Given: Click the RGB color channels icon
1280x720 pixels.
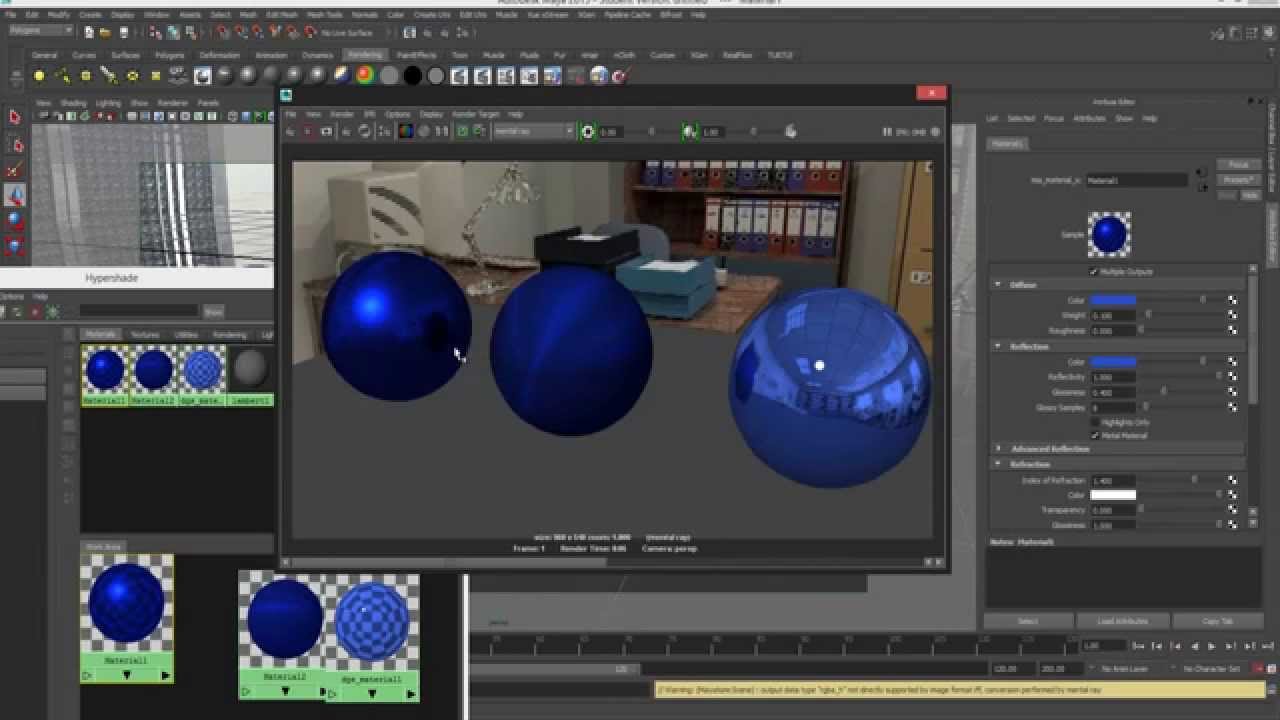Looking at the screenshot, I should (x=405, y=131).
